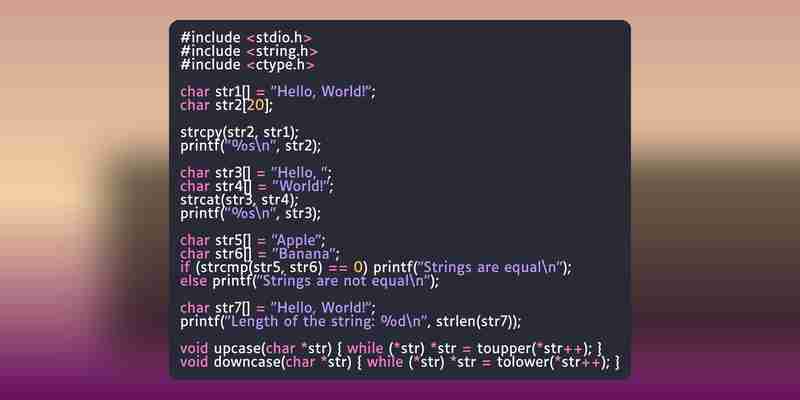The width and height of the screenshot is (800, 400).
Task: Click the str7 declaration line
Action: [x=278, y=308]
